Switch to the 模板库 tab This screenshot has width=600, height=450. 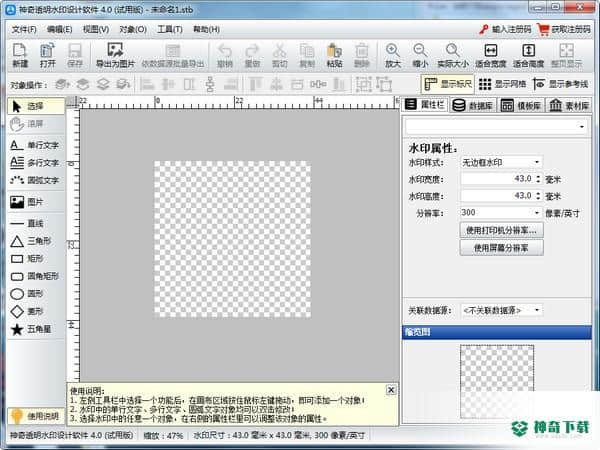pyautogui.click(x=521, y=105)
